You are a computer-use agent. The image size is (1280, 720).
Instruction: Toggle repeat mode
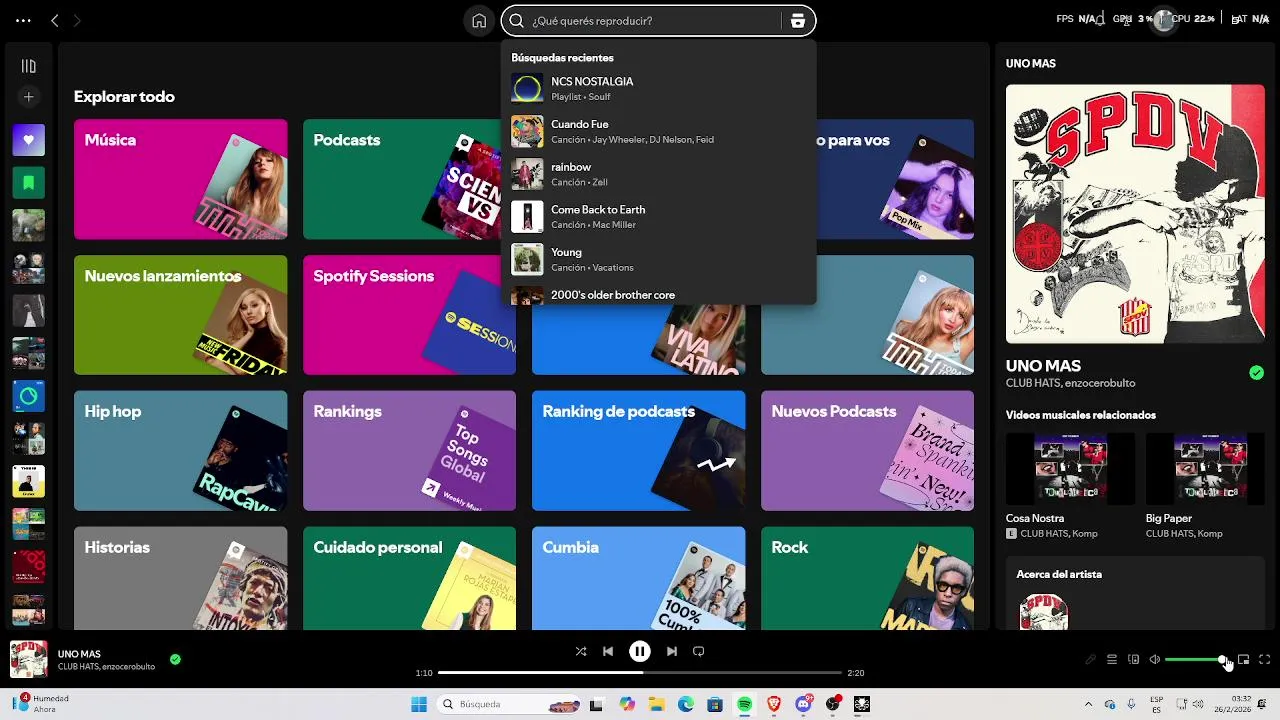(699, 651)
